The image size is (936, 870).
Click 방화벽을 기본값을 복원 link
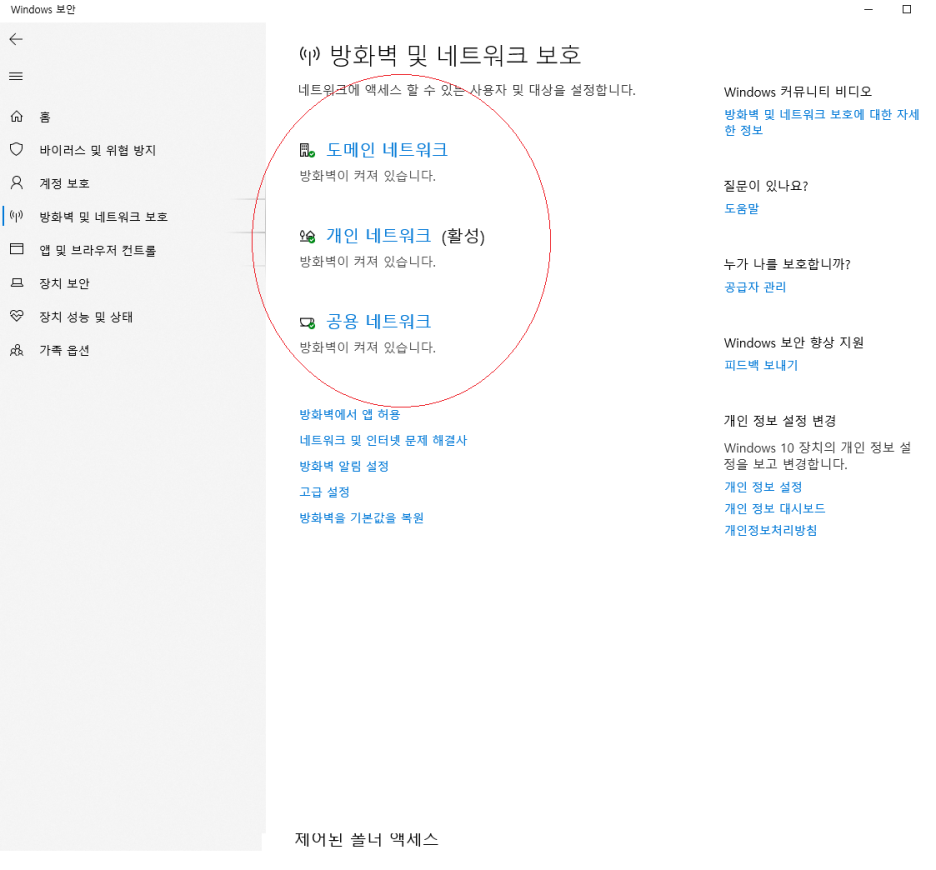[362, 518]
